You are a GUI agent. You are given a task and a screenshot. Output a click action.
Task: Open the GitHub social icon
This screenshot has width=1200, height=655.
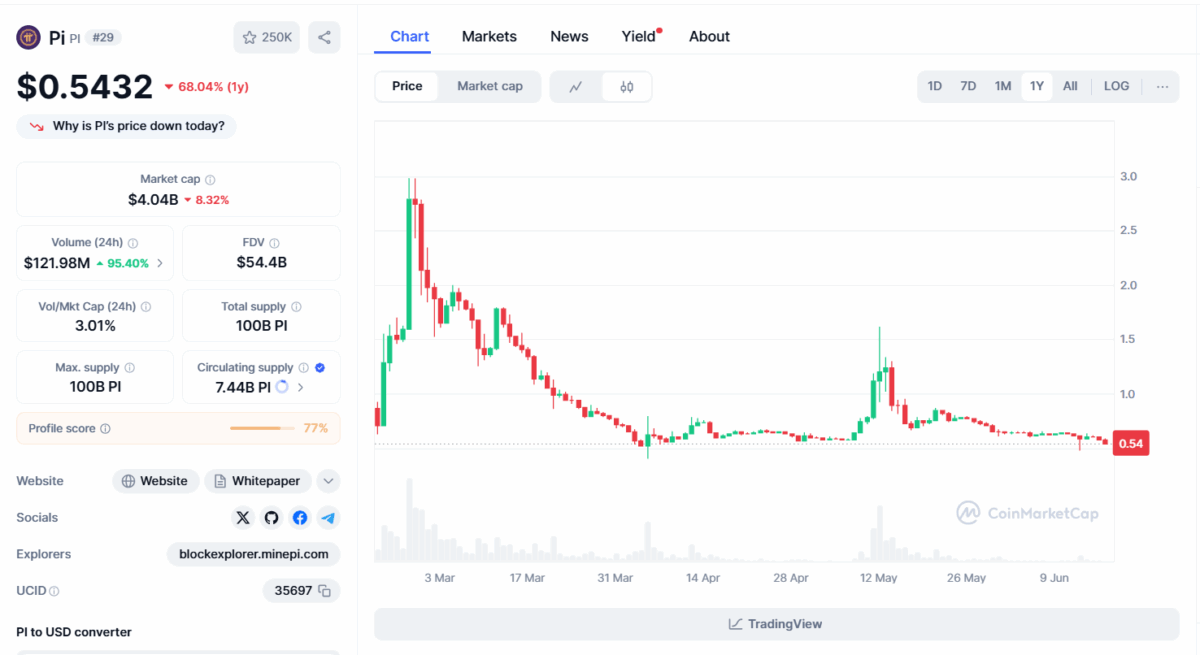point(271,518)
